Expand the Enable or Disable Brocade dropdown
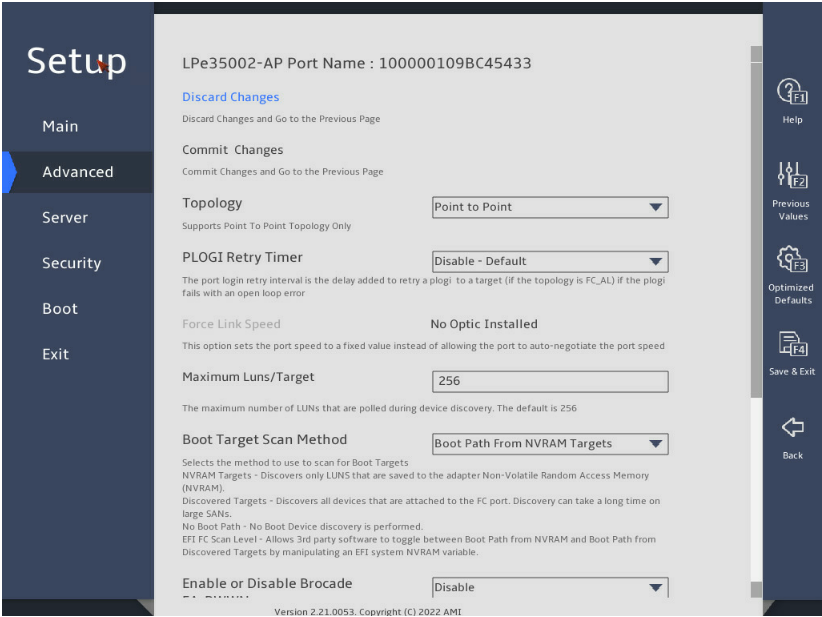The height and width of the screenshot is (617, 822). 550,587
